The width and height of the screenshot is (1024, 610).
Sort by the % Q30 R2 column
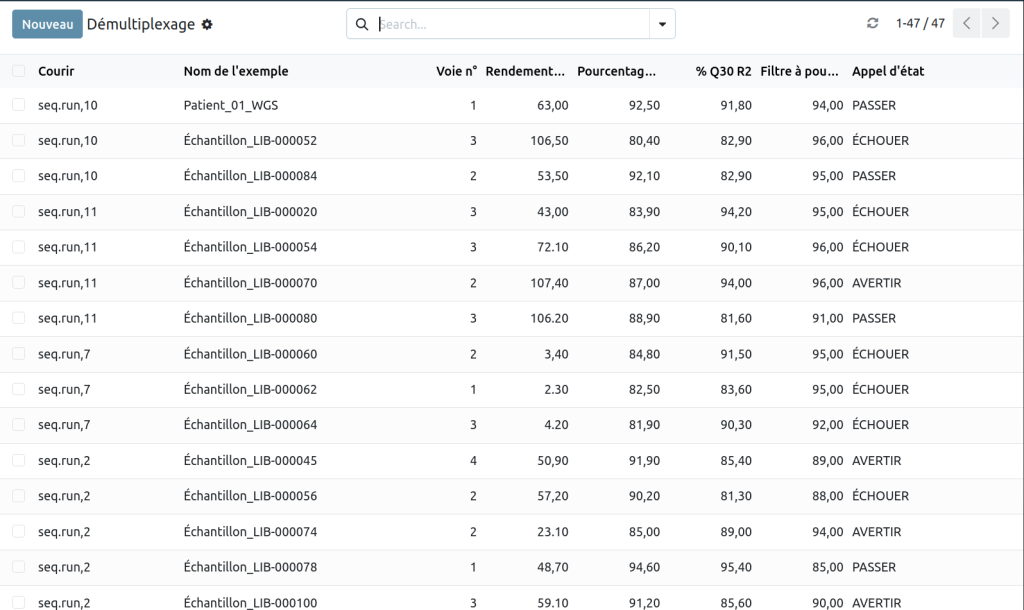click(723, 71)
